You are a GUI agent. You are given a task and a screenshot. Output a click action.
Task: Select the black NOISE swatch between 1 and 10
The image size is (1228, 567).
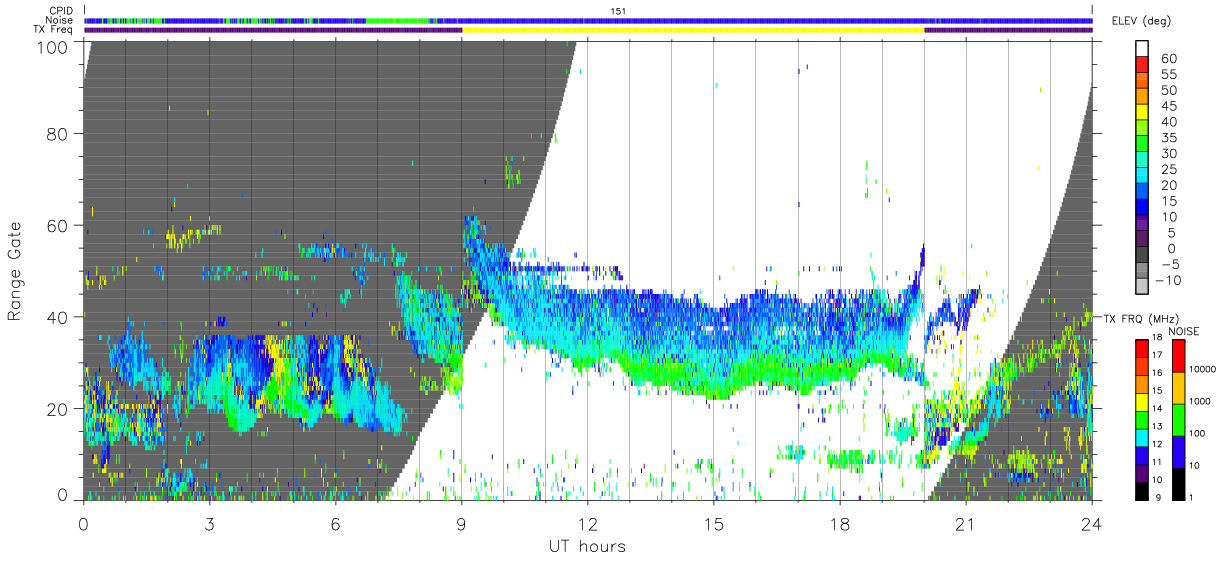(x=1179, y=482)
